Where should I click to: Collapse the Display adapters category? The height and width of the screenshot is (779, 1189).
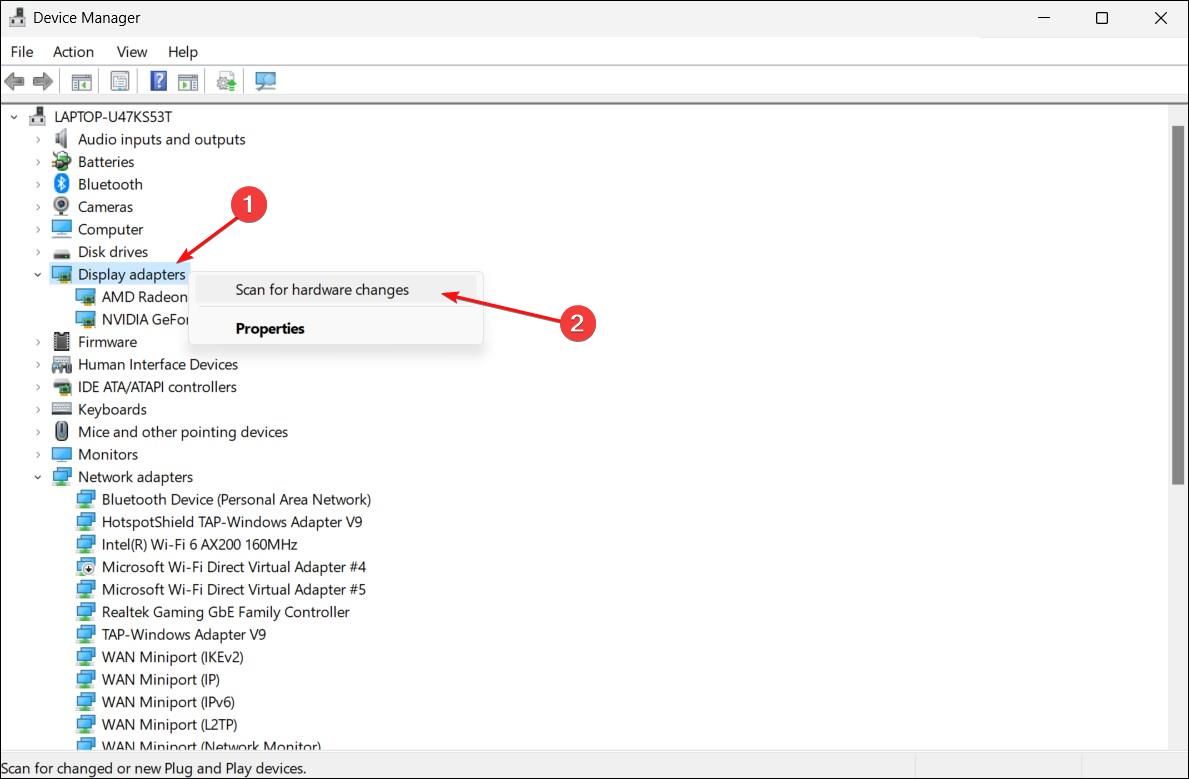38,274
